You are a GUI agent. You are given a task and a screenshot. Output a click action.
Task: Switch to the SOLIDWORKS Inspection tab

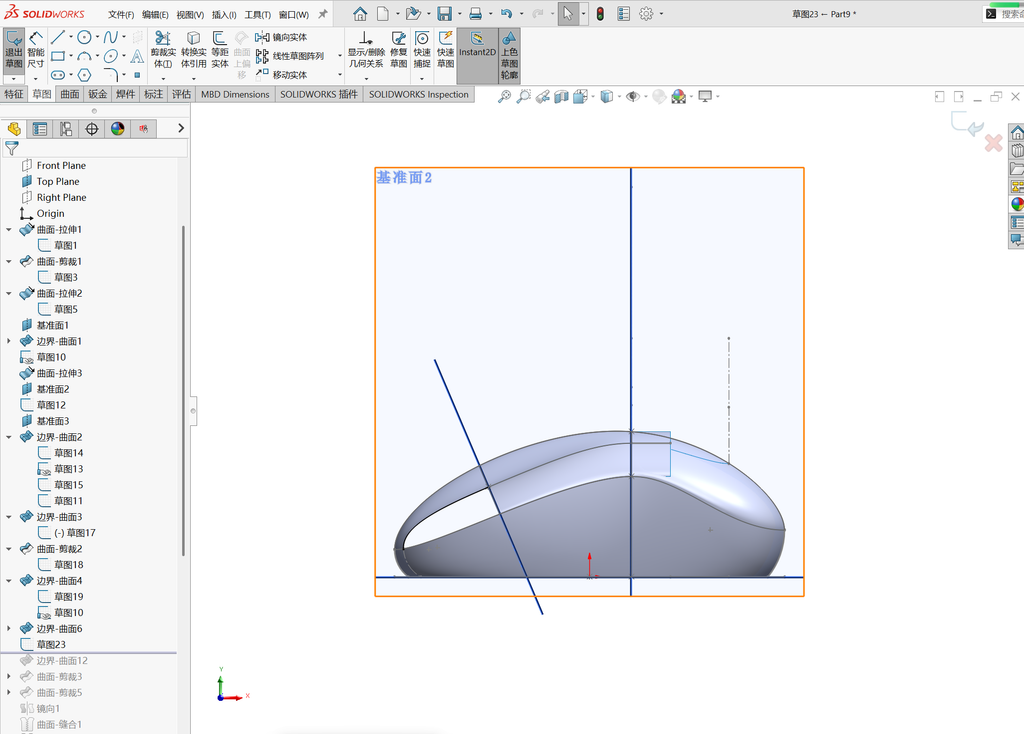pyautogui.click(x=419, y=94)
